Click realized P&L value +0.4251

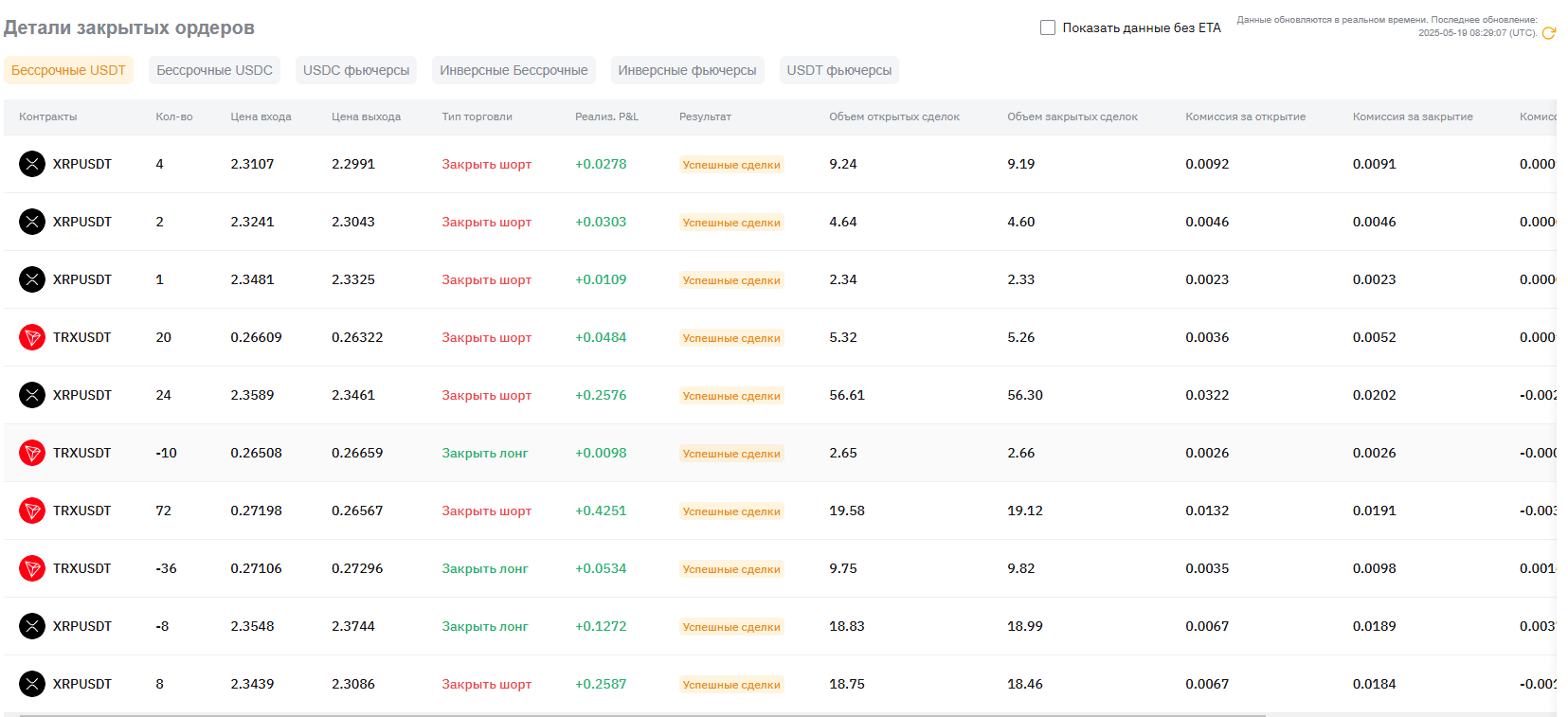click(601, 511)
